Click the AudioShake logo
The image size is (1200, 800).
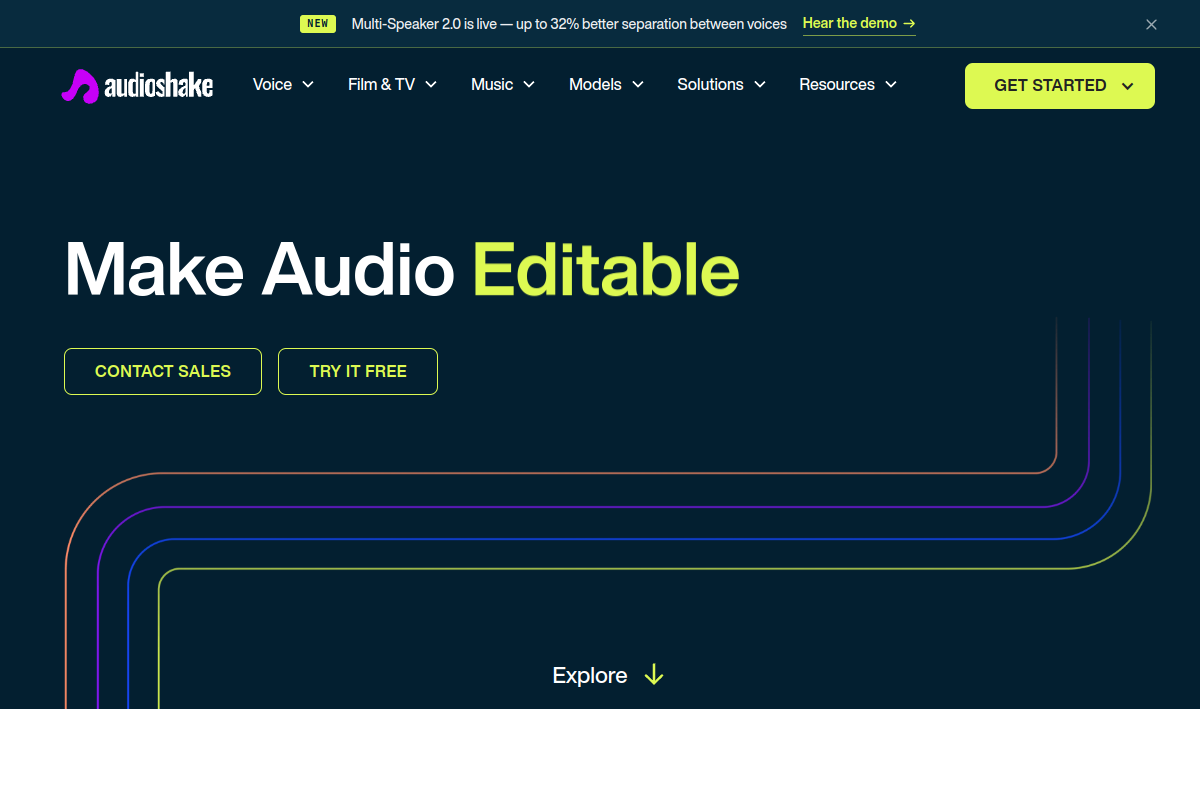coord(137,85)
